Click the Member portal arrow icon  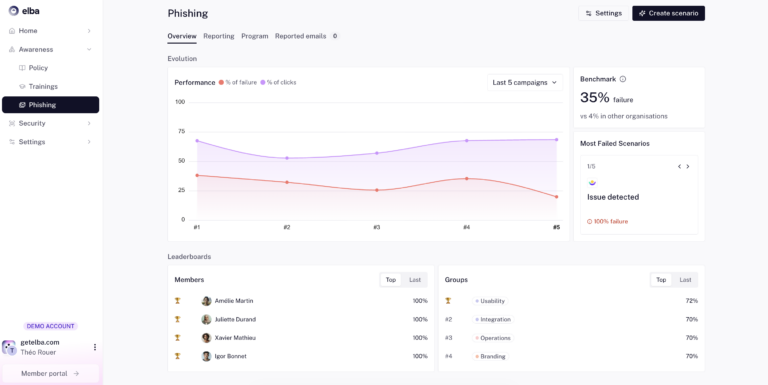point(76,374)
